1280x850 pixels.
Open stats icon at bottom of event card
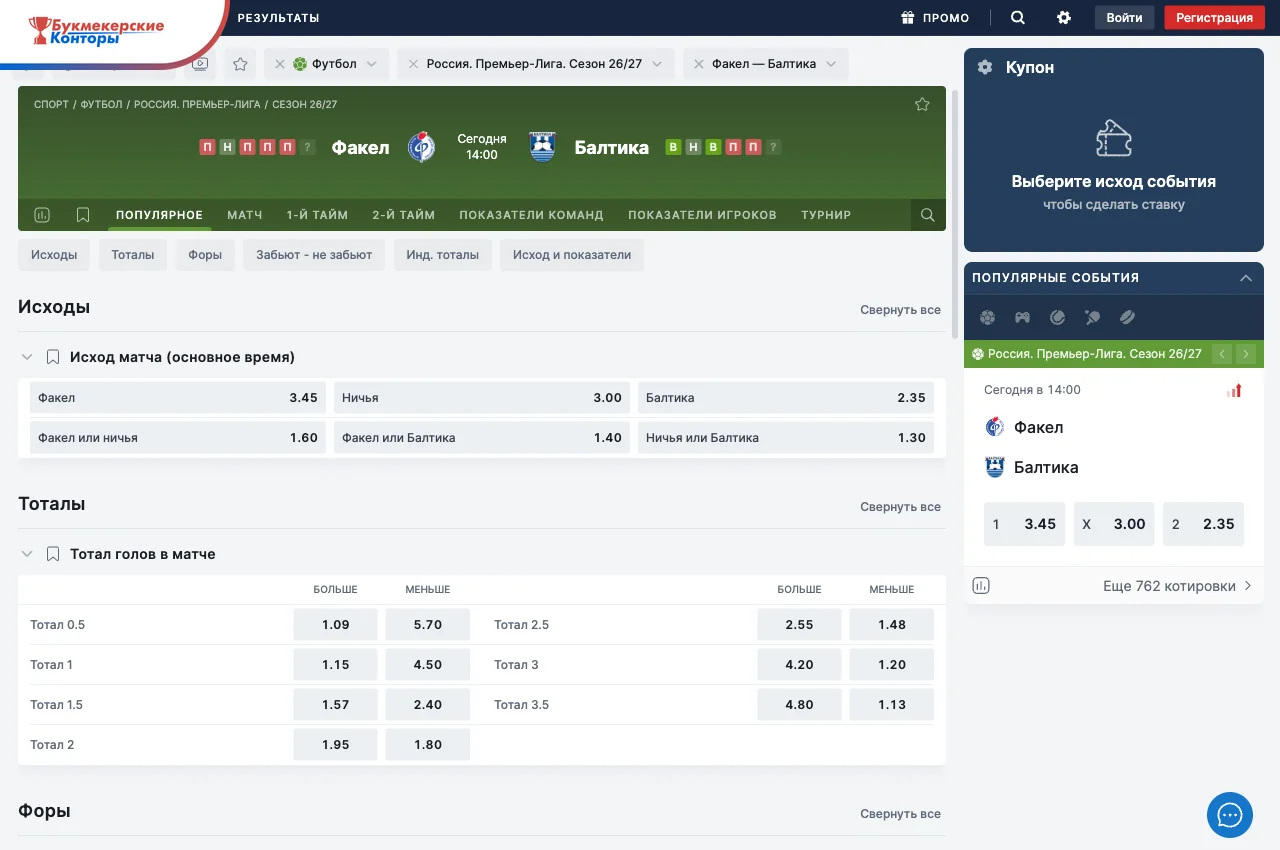(981, 586)
